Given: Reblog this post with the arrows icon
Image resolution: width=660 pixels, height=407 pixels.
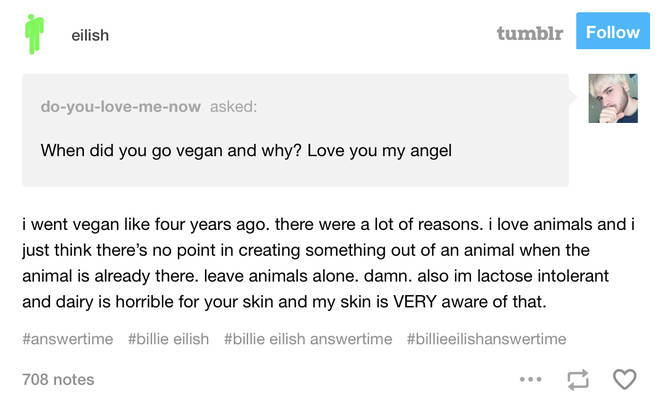Looking at the screenshot, I should [x=577, y=380].
